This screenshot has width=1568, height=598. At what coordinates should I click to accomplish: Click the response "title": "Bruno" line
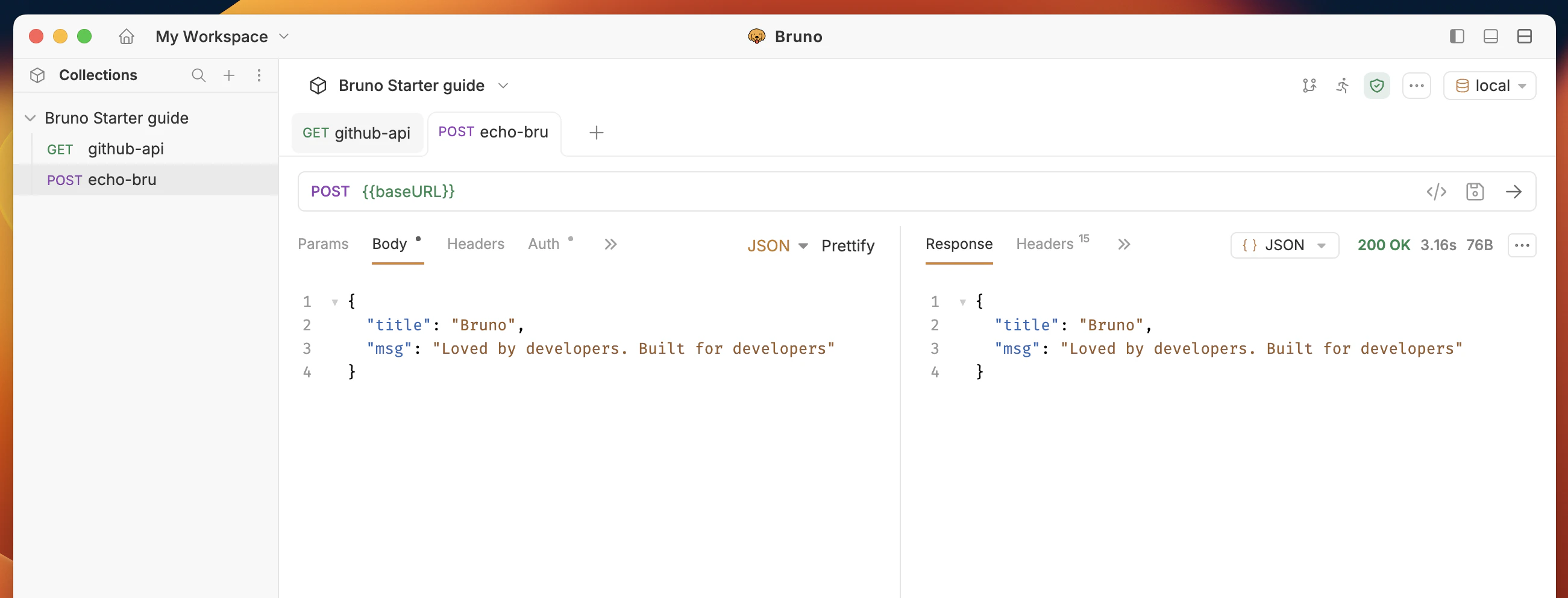(1073, 326)
